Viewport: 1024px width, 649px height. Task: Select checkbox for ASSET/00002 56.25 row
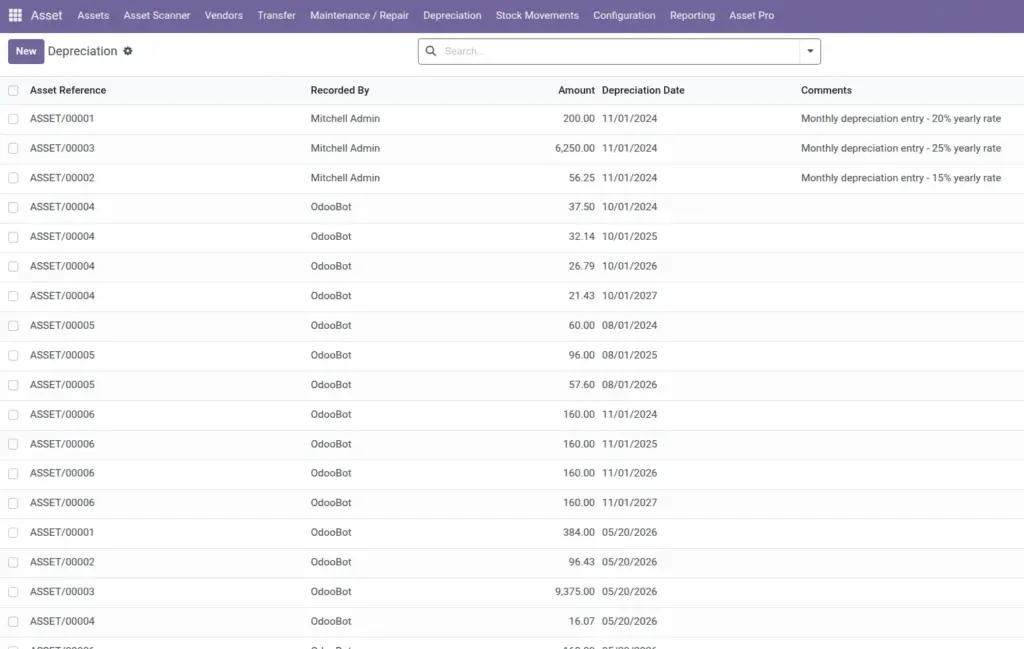(x=13, y=178)
